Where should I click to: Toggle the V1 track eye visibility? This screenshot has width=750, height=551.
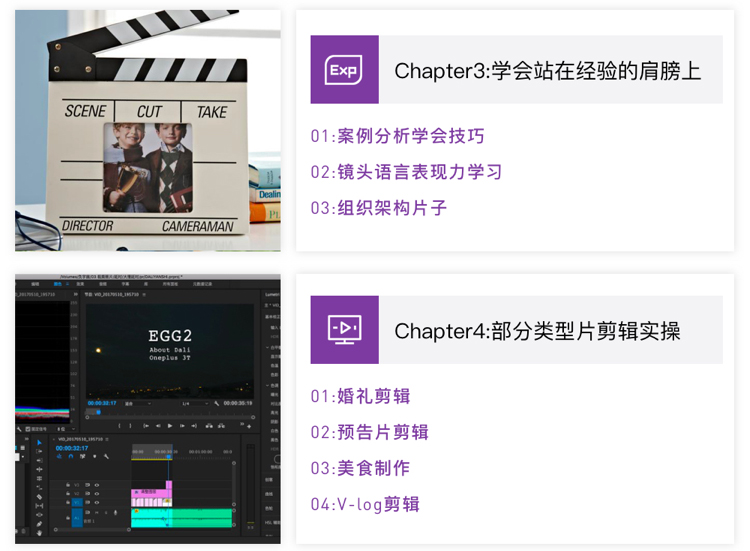pos(97,503)
